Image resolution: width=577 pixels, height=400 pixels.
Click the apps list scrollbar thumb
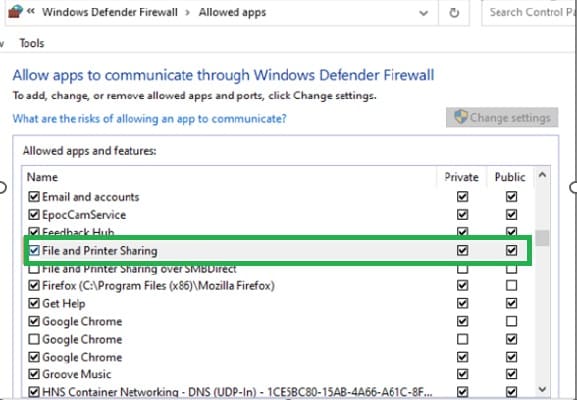point(542,238)
